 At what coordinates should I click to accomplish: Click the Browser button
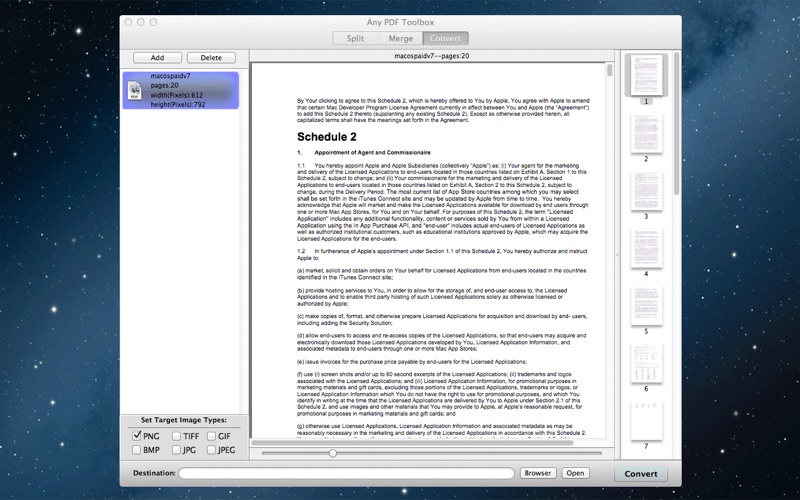(x=538, y=473)
